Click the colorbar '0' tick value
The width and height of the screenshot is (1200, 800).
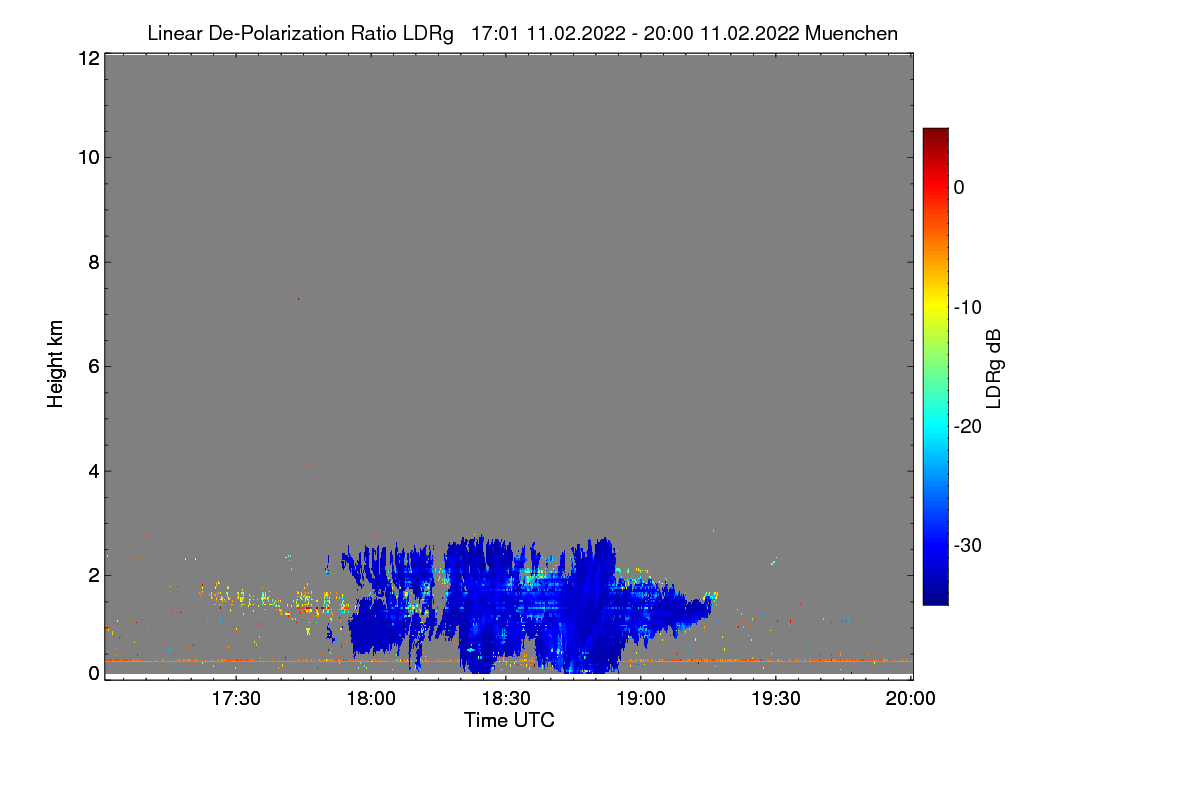point(959,187)
